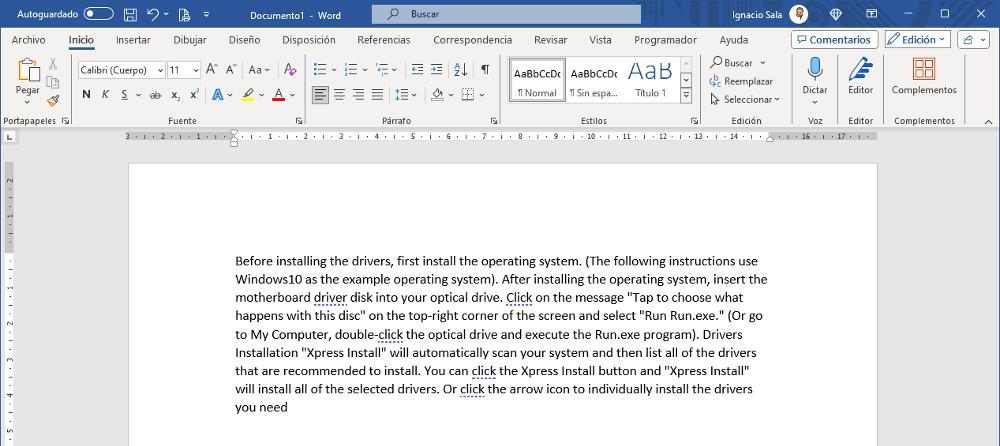The height and width of the screenshot is (446, 1000).
Task: Click the ribbon display options icon
Action: tap(871, 14)
